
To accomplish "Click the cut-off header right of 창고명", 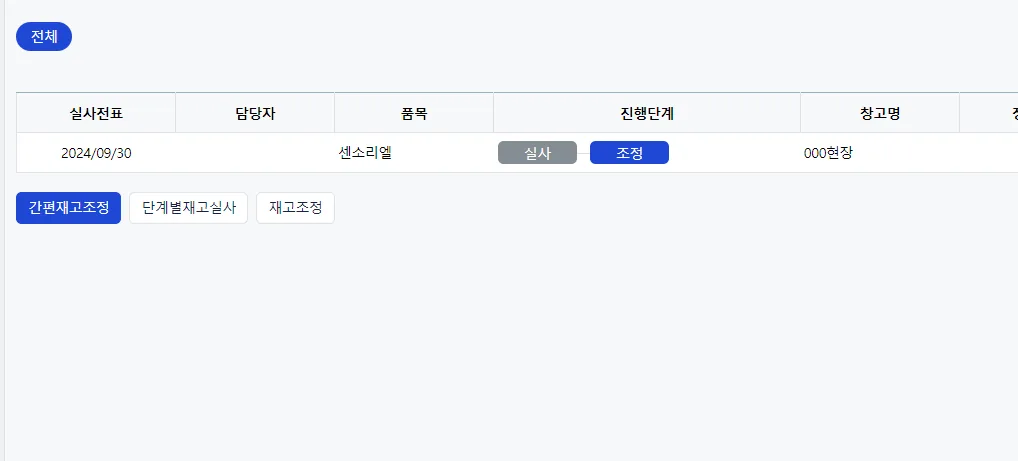I will pos(989,113).
